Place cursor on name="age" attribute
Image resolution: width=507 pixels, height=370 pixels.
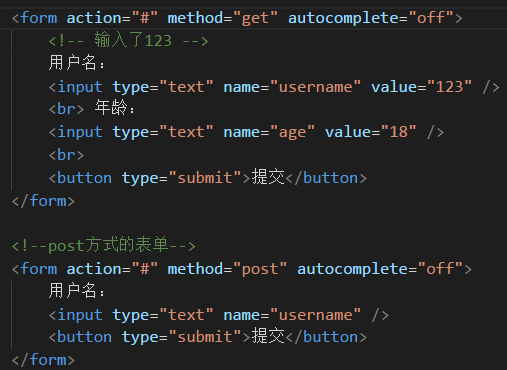coord(269,132)
